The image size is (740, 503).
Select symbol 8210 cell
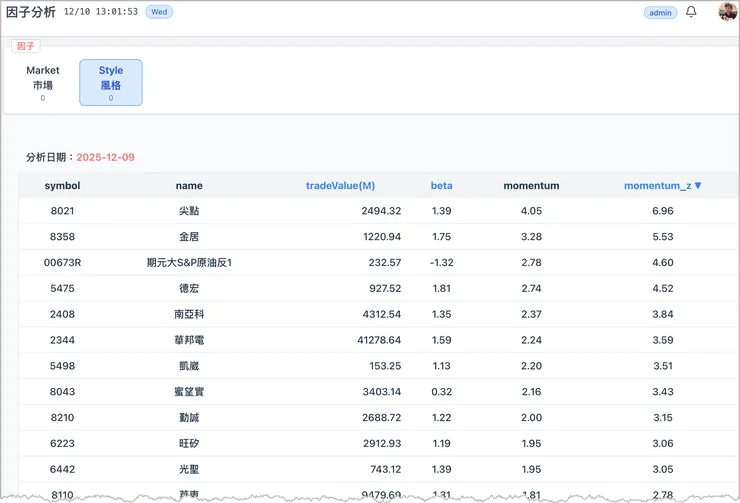tap(62, 418)
